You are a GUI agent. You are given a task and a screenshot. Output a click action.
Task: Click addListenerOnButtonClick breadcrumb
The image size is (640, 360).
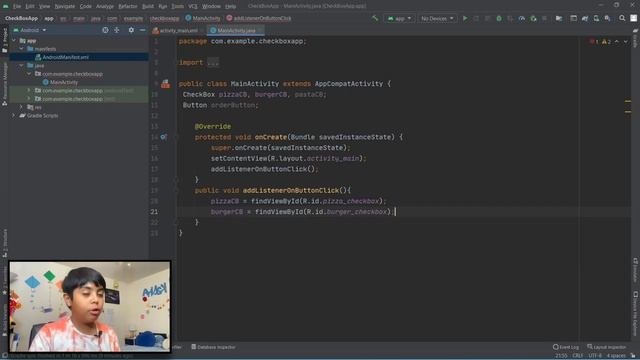[259, 18]
